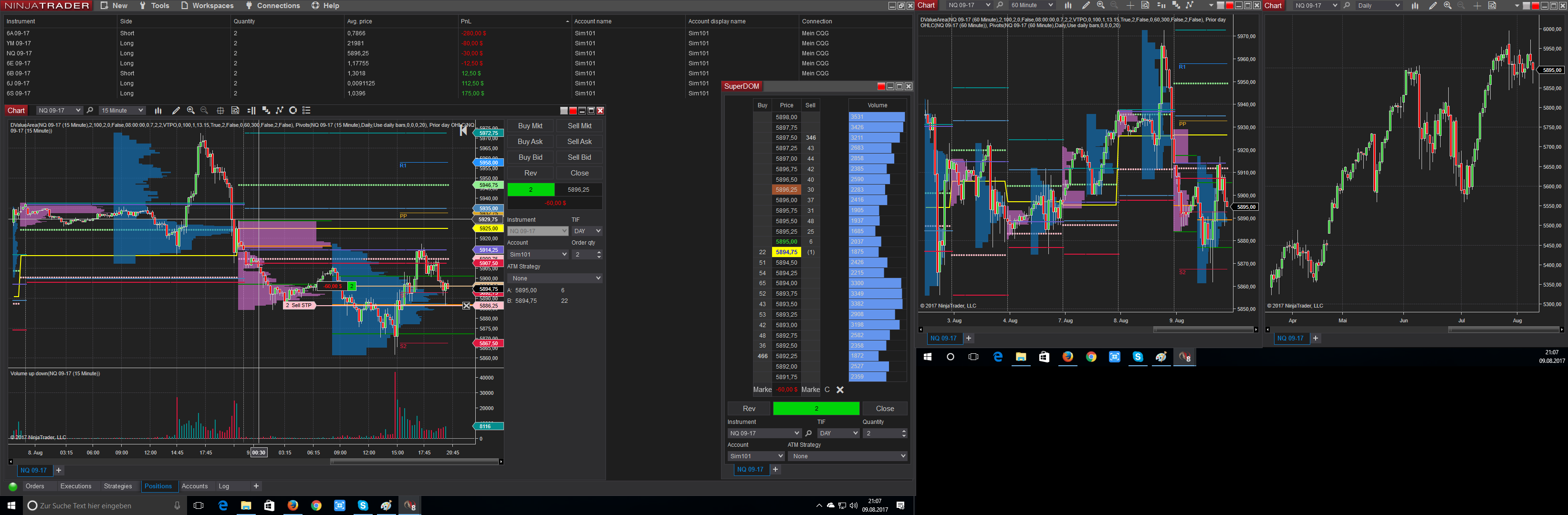The width and height of the screenshot is (1568, 515).
Task: Toggle data box in the 60 Minute chart
Action: point(1145,5)
